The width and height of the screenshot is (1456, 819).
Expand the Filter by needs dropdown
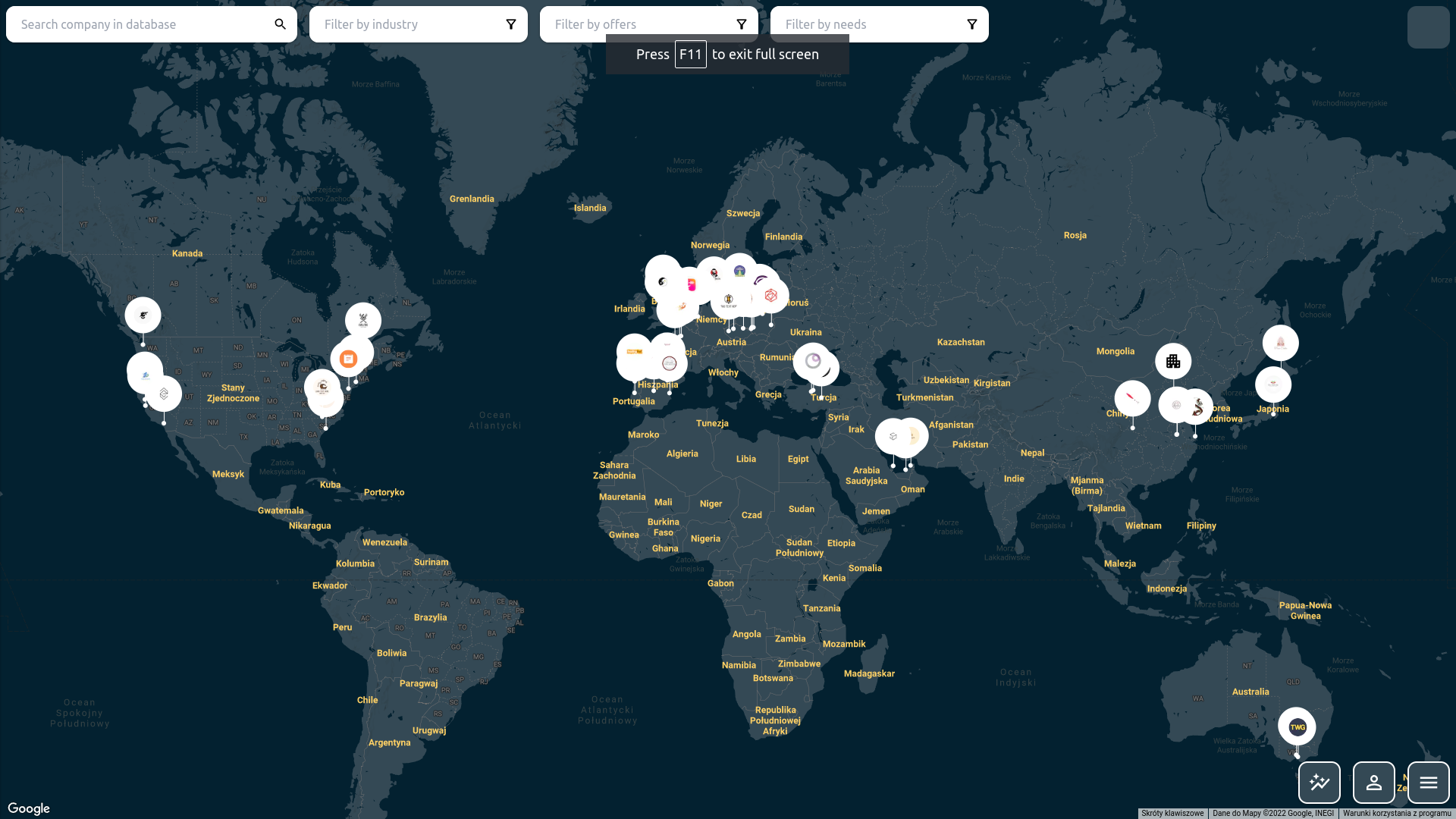coord(871,24)
